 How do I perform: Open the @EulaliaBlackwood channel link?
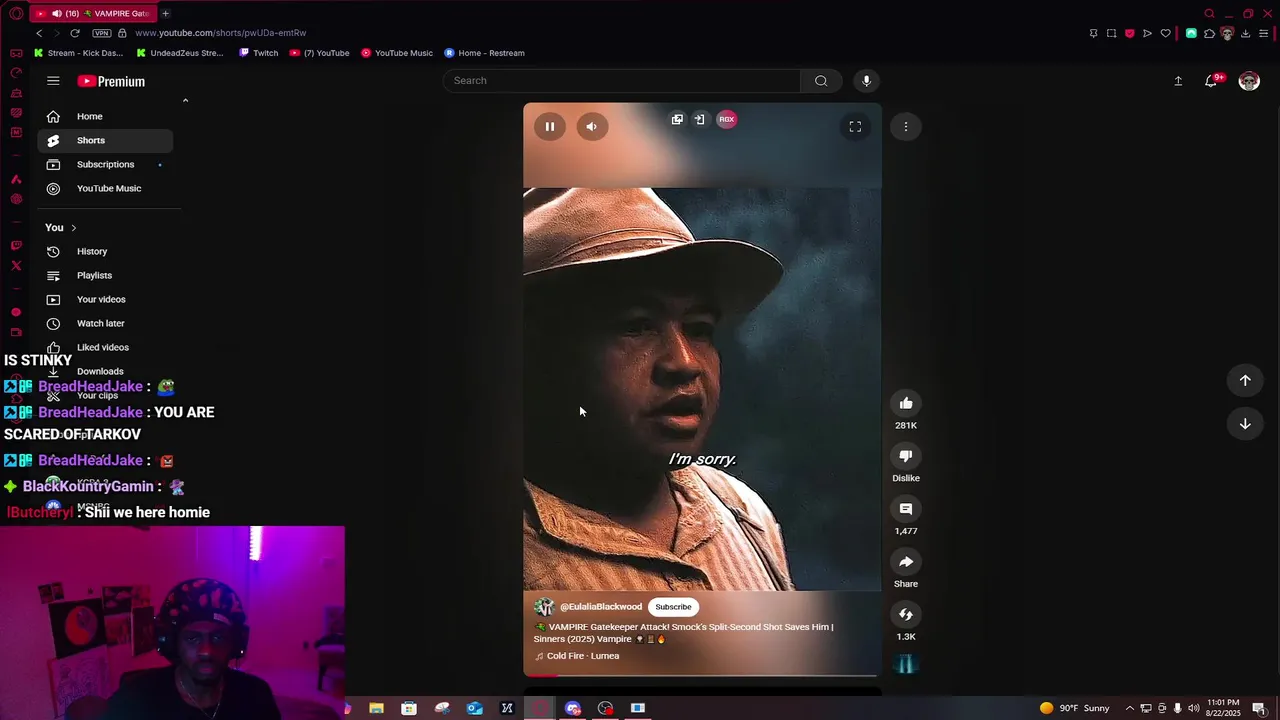601,607
